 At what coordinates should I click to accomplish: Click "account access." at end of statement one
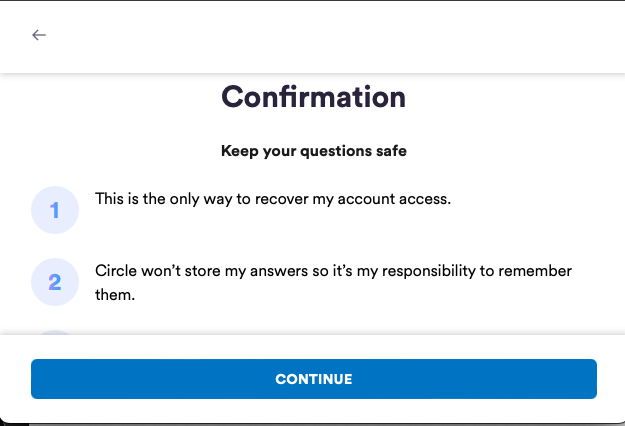point(403,199)
